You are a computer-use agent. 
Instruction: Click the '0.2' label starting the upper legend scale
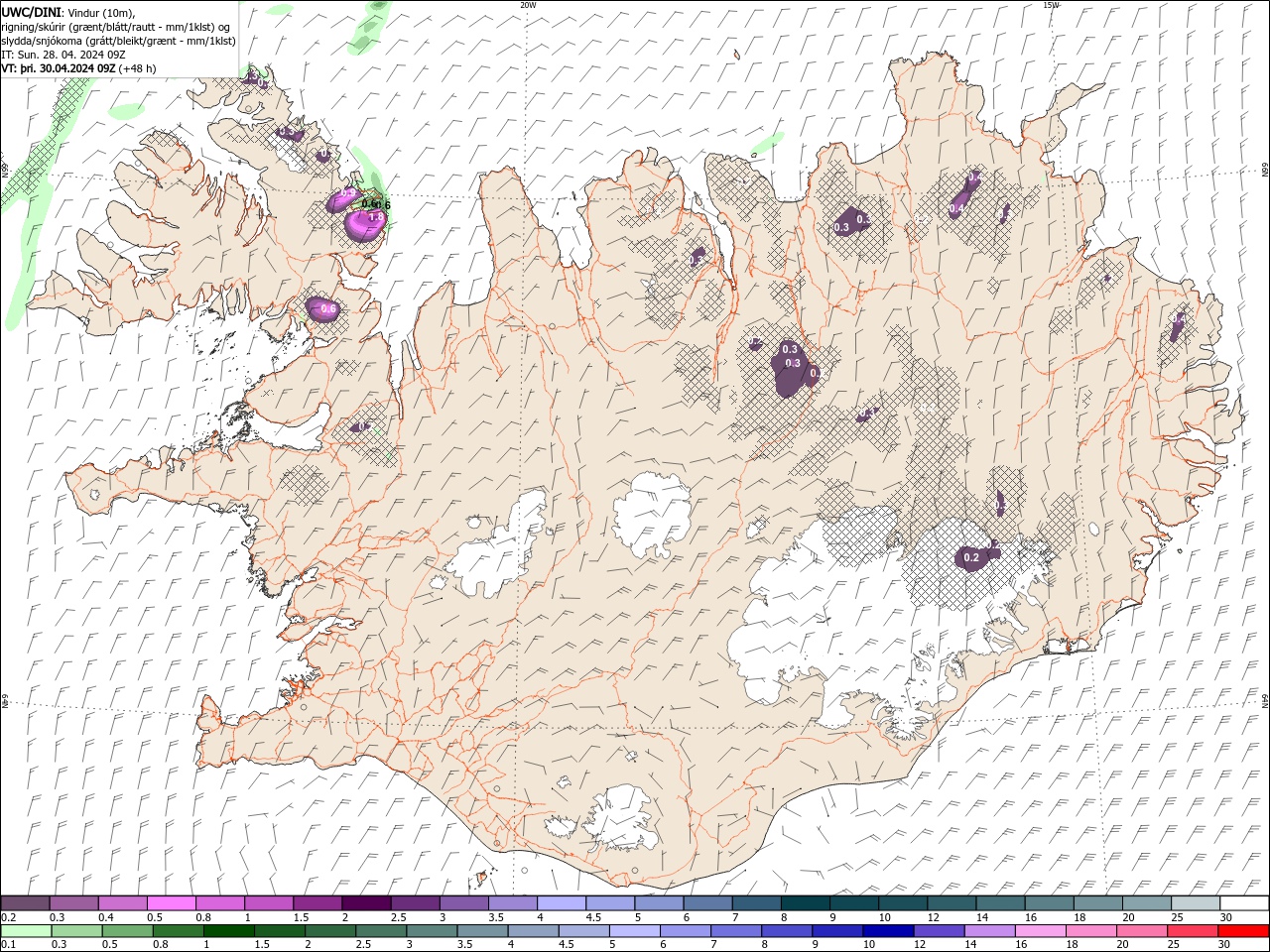click(8, 917)
